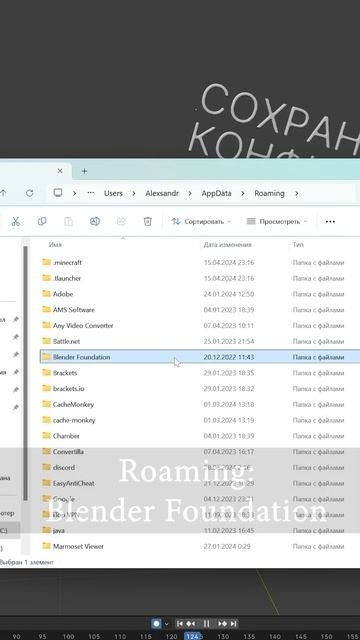Expand the chevron after Alexsandr in breadcrumb
This screenshot has height=640, width=360.
(190, 193)
